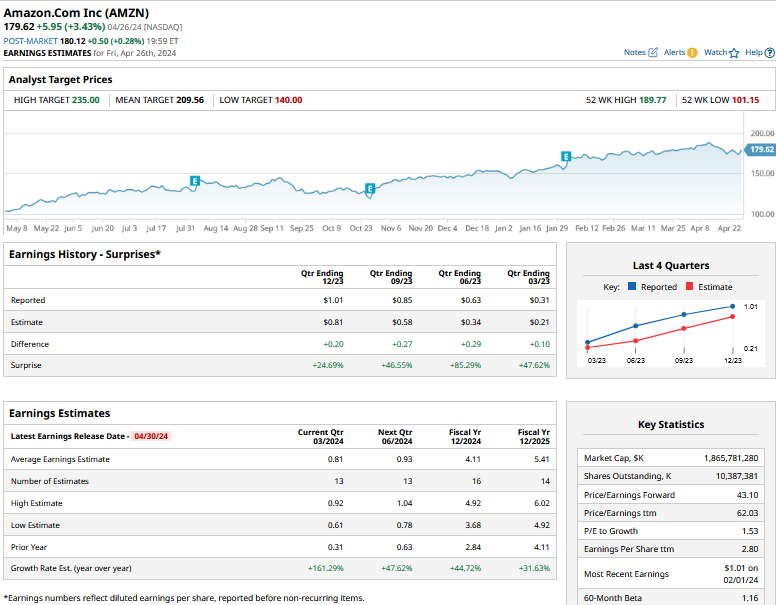This screenshot has height=605, width=776.
Task: Click the Alerts link text
Action: click(x=674, y=52)
